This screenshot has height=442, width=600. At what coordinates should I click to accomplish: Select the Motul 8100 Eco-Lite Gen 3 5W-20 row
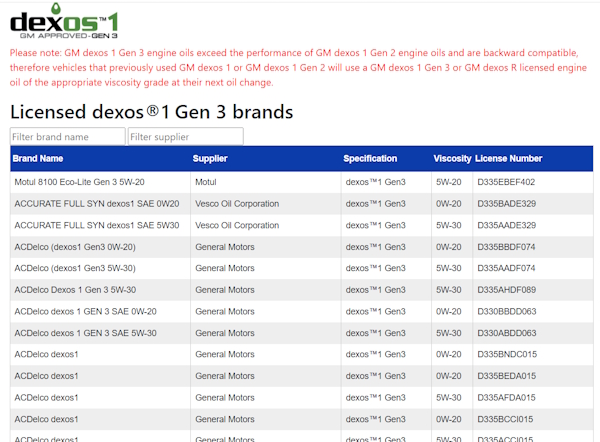(x=79, y=182)
